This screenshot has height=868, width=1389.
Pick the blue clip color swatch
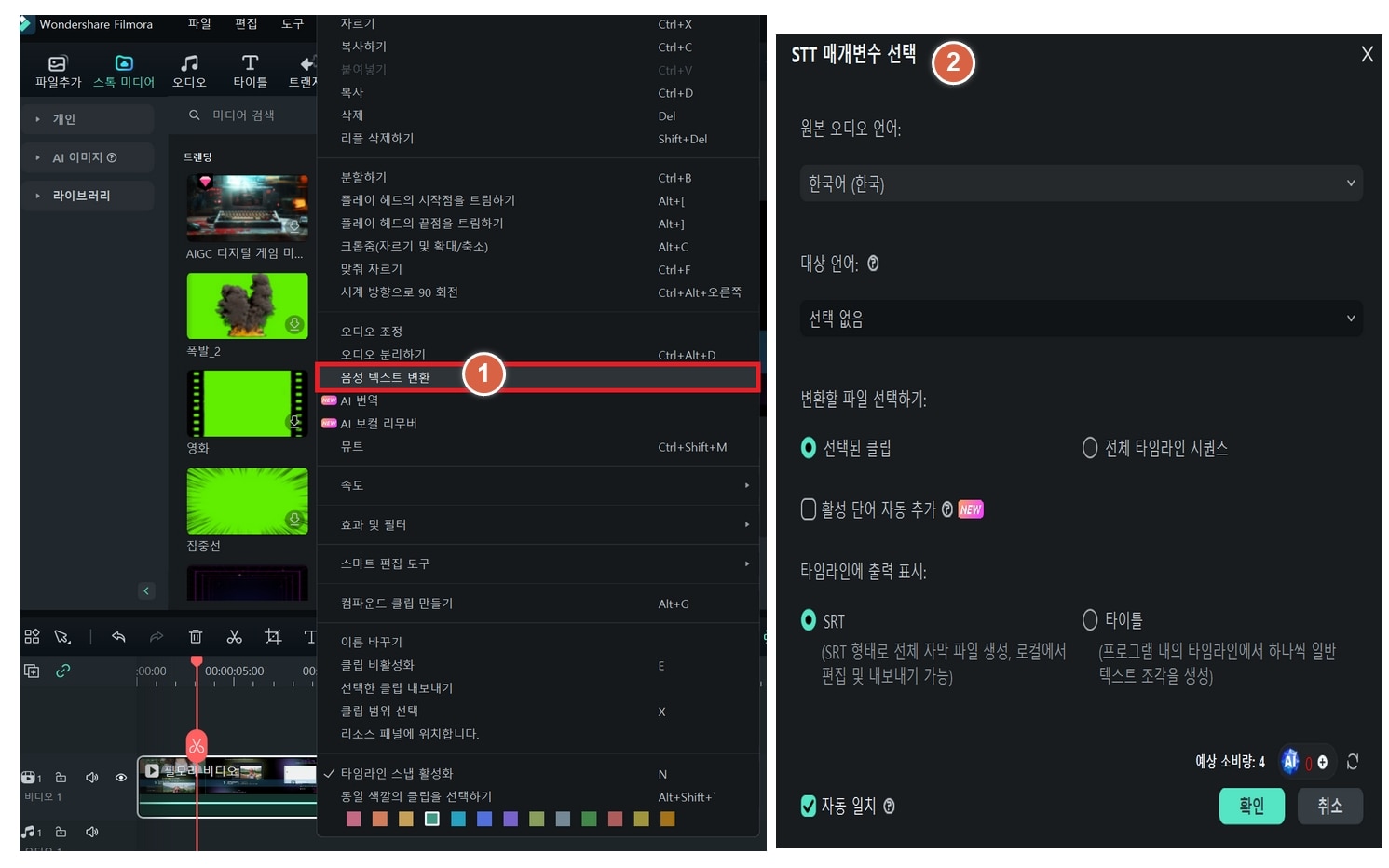pyautogui.click(x=484, y=819)
